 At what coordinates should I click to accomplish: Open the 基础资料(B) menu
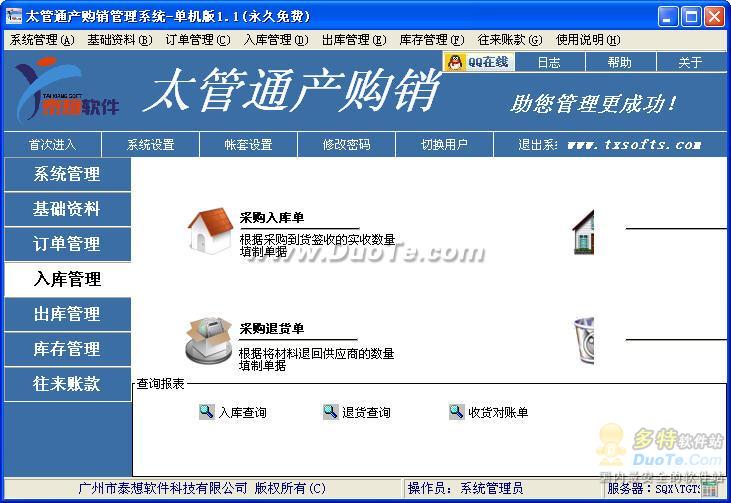pyautogui.click(x=120, y=40)
